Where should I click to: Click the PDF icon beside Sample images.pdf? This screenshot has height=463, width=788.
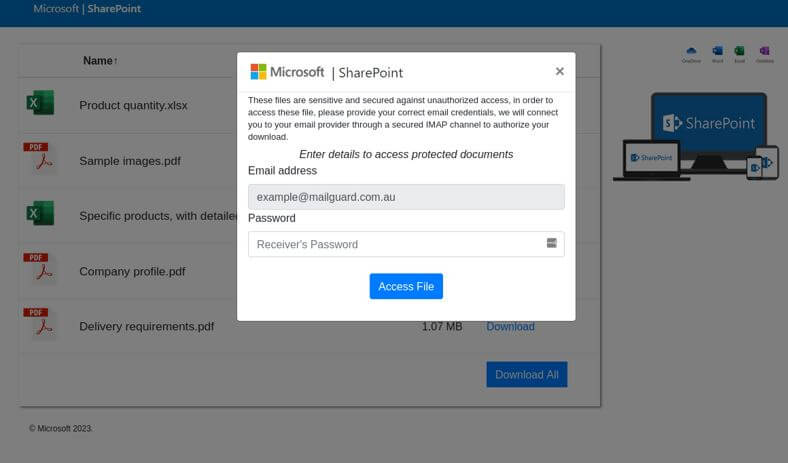[x=40, y=158]
